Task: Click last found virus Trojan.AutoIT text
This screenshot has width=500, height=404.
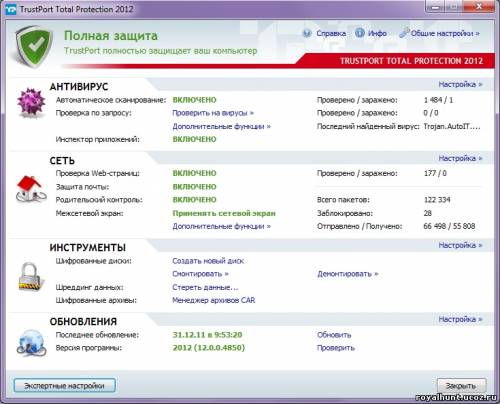Action: (x=452, y=126)
